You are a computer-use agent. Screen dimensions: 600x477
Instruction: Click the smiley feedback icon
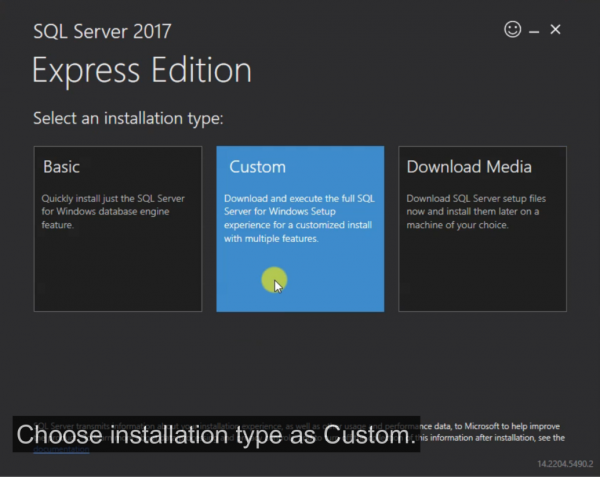[513, 30]
